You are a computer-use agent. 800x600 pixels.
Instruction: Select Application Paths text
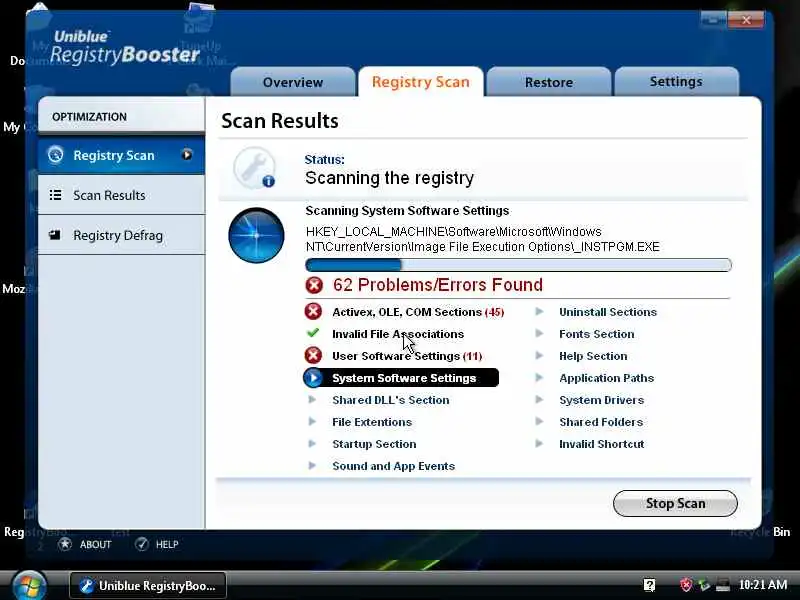606,378
